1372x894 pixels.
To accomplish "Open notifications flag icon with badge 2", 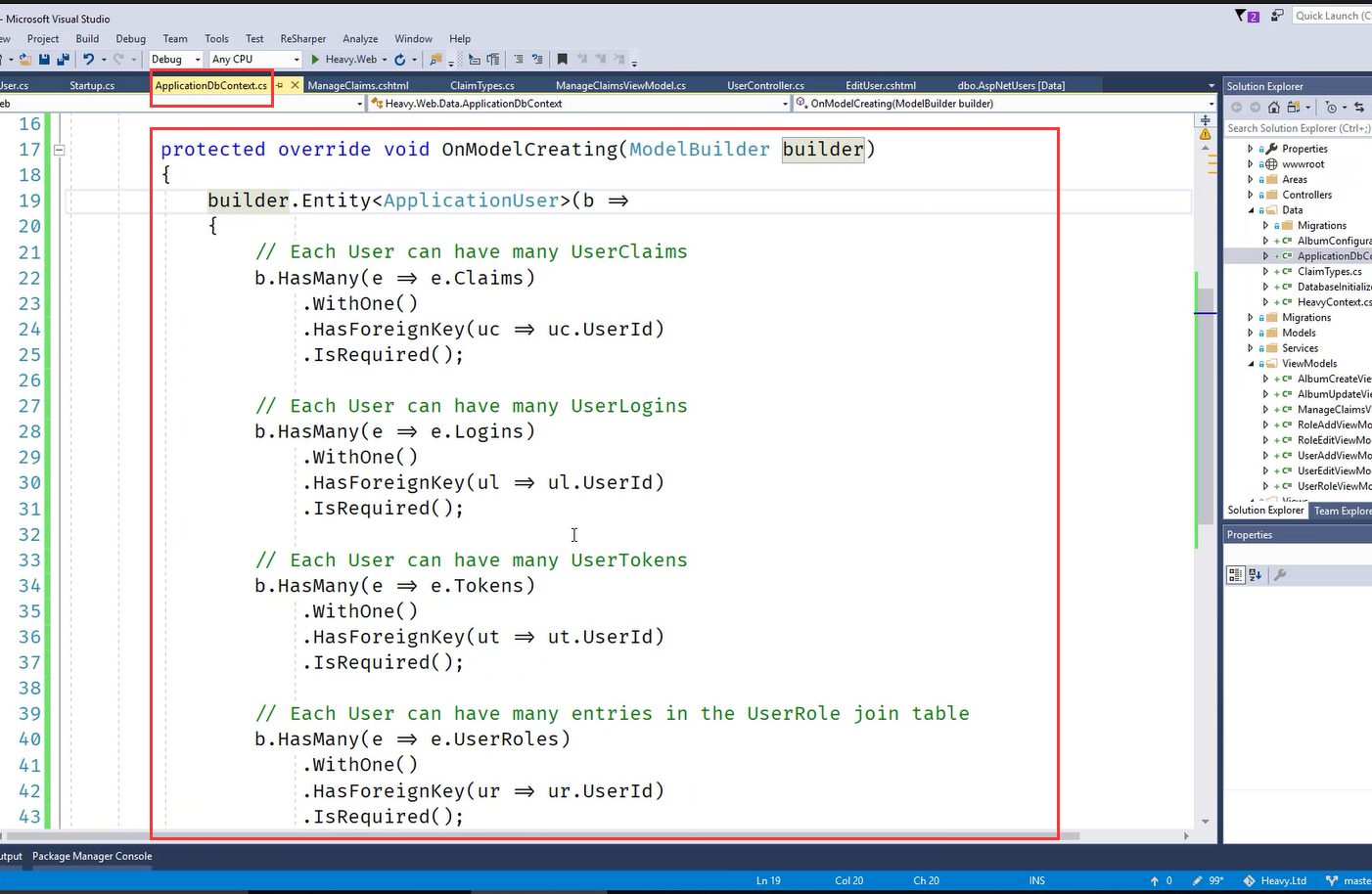I will click(1247, 16).
